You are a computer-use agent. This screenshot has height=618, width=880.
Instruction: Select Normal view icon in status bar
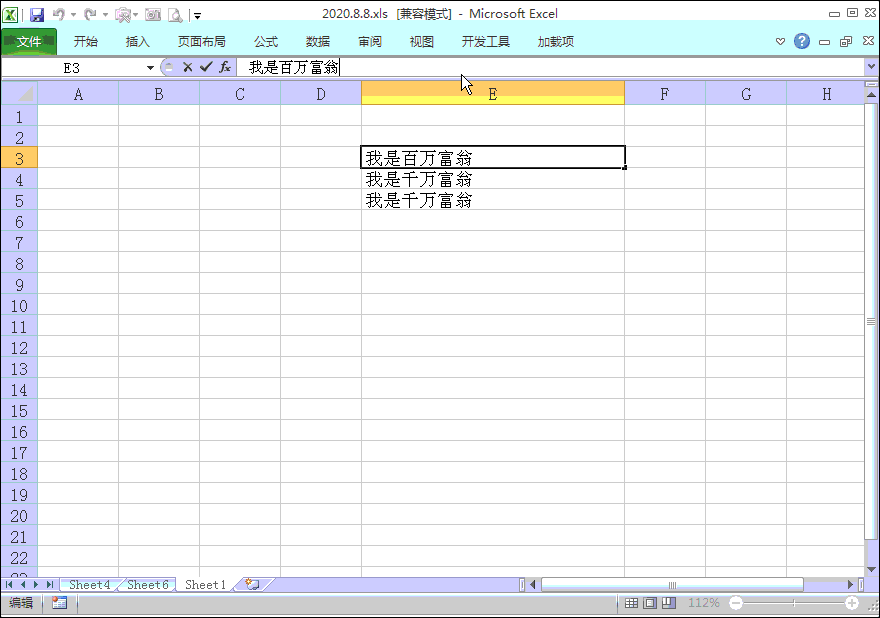click(x=629, y=603)
